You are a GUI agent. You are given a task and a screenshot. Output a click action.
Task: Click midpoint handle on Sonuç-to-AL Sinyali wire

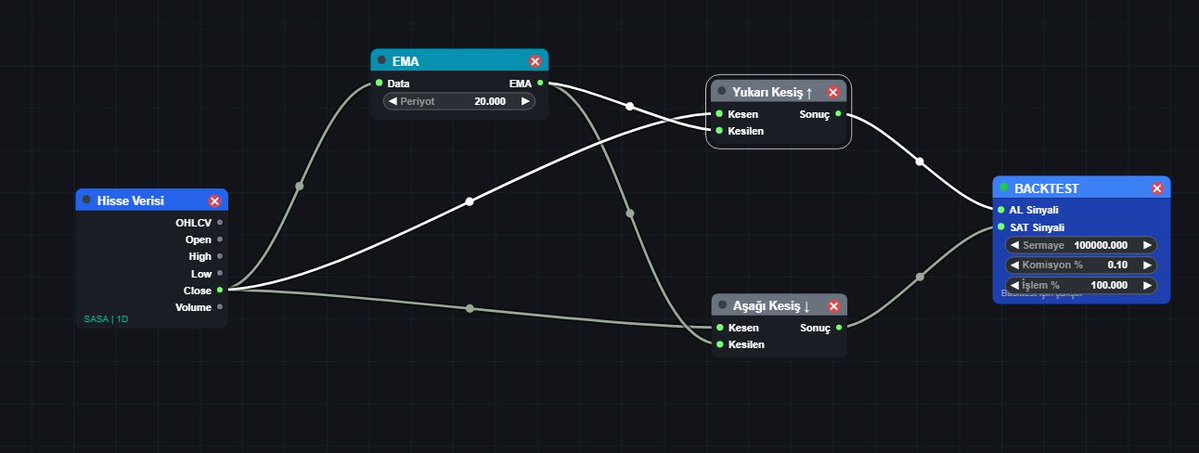click(920, 161)
